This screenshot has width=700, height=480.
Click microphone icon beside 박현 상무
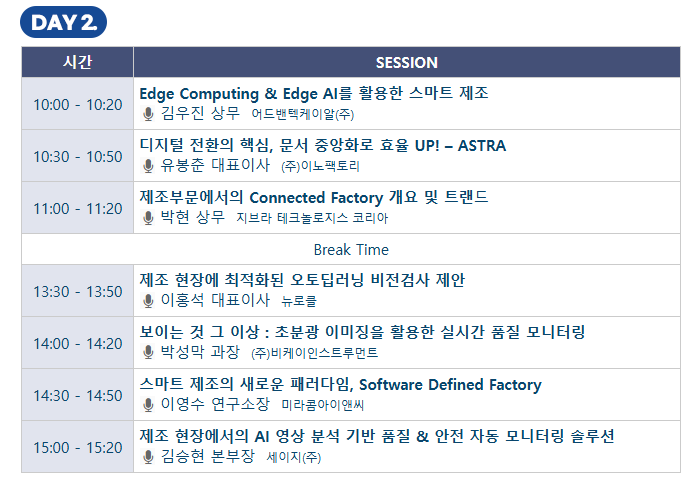click(148, 218)
